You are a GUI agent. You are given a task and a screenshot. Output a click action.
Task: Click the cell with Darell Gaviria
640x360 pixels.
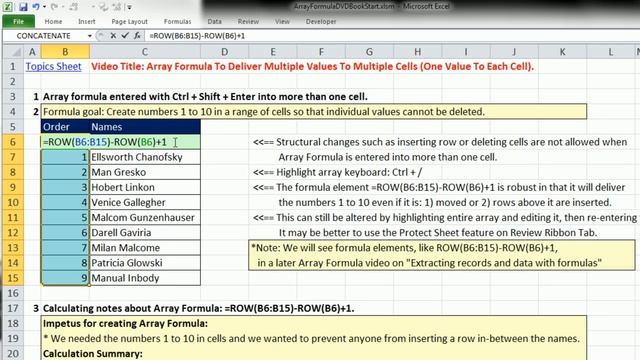click(x=145, y=233)
